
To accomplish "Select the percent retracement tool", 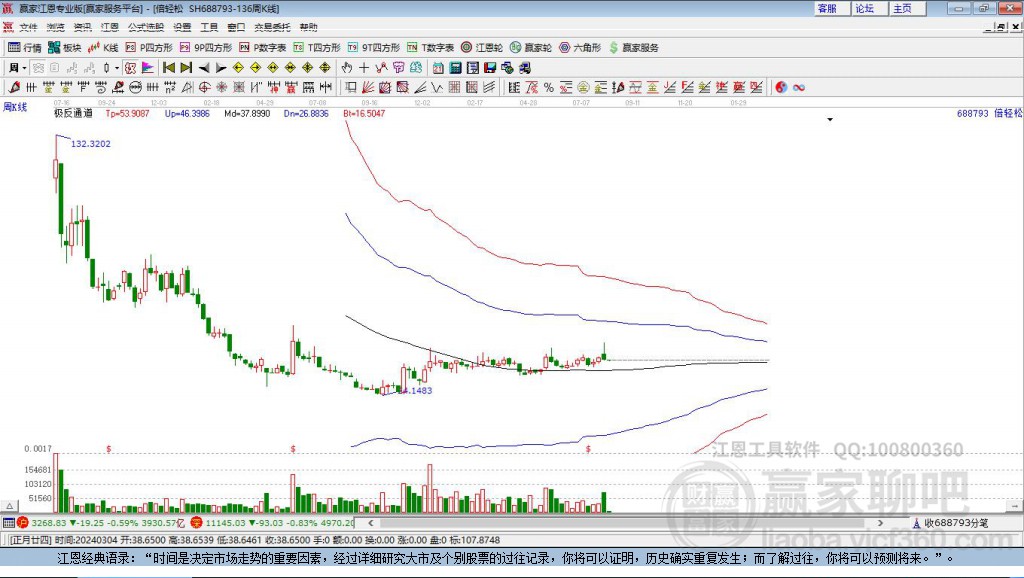I will pyautogui.click(x=549, y=87).
